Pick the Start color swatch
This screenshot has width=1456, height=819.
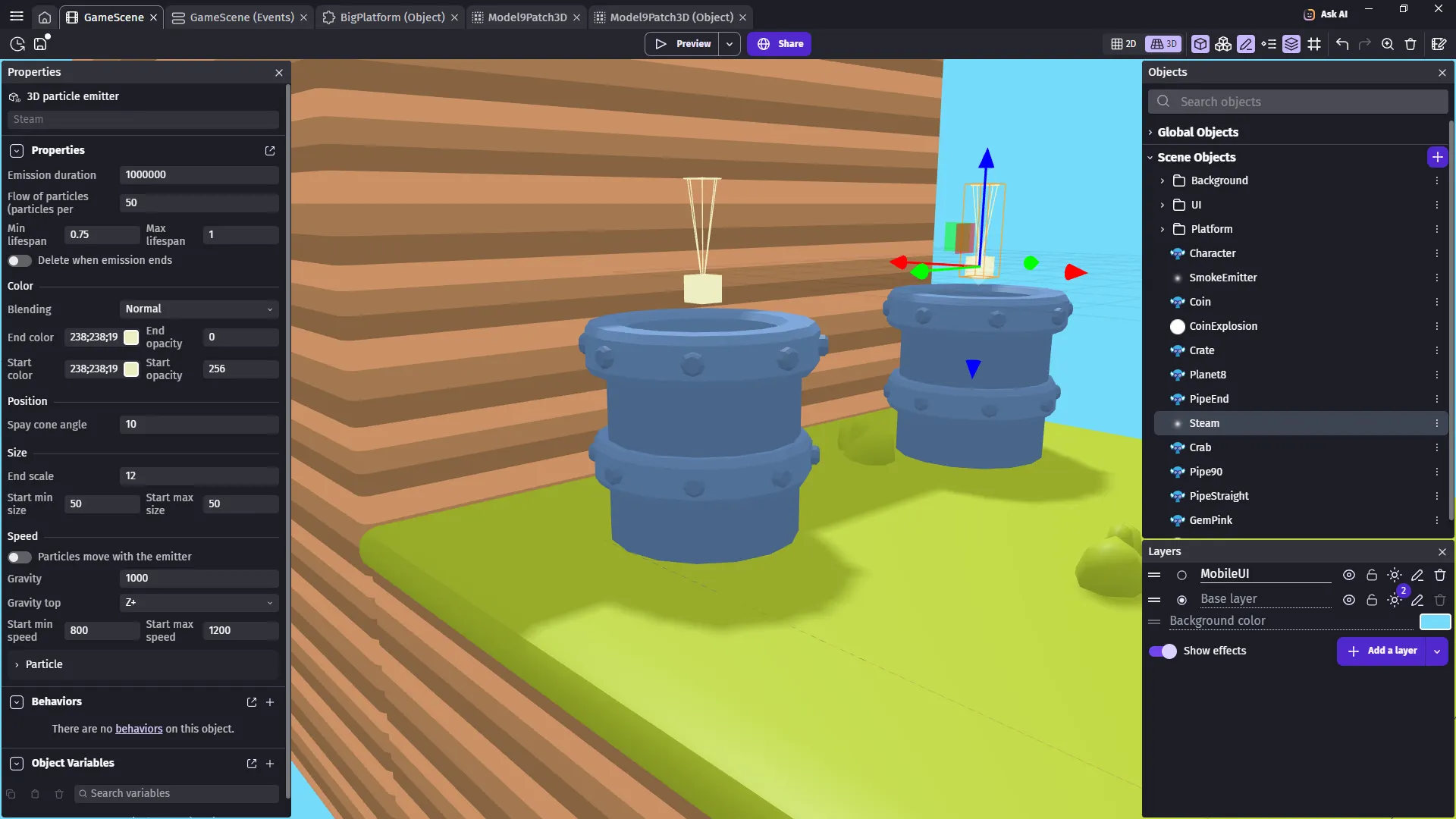[131, 369]
